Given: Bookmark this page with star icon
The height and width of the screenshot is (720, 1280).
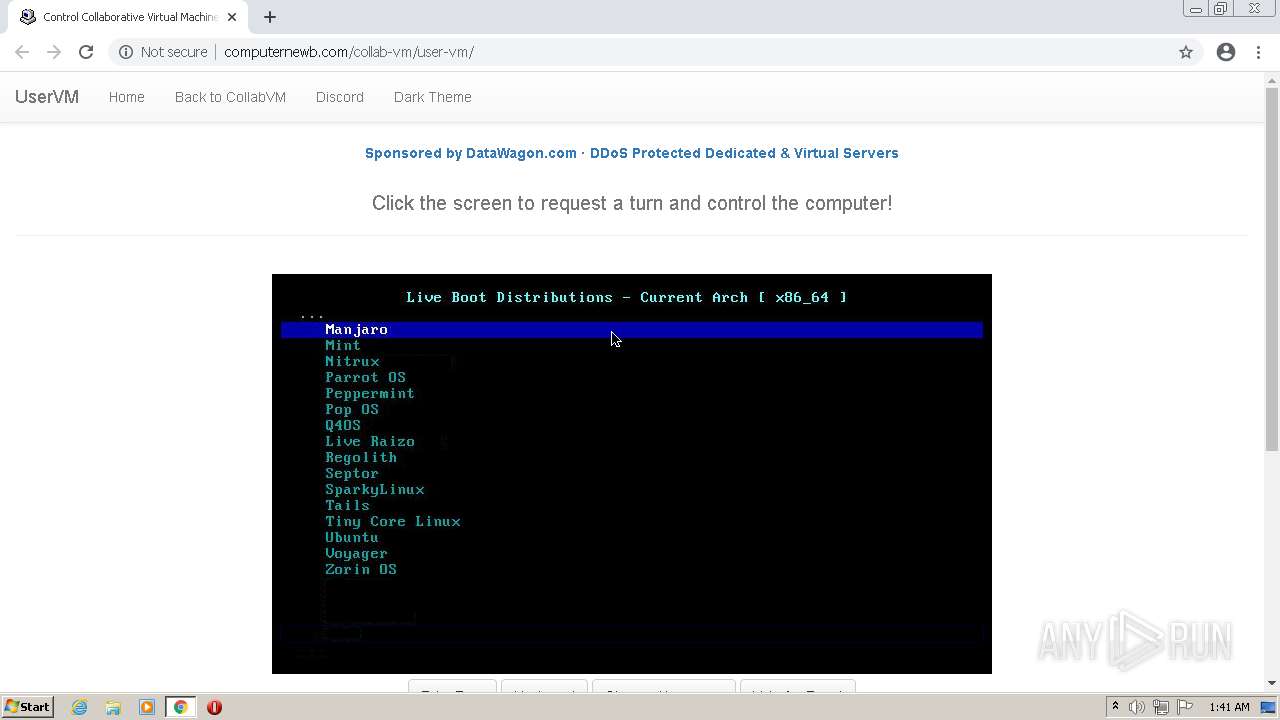Looking at the screenshot, I should (1186, 52).
